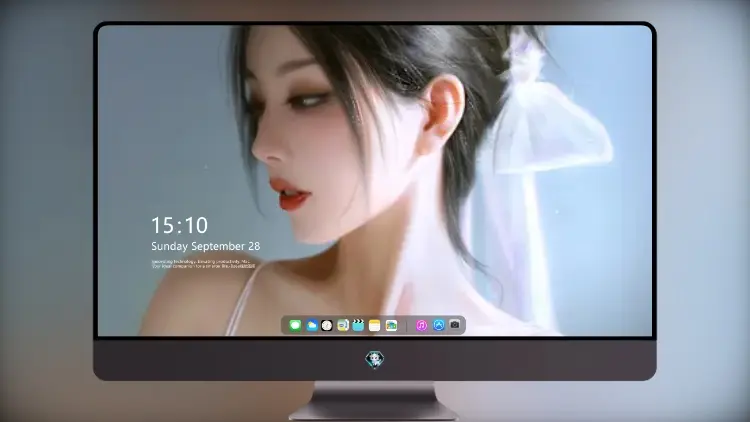Image resolution: width=750 pixels, height=422 pixels.
Task: Open the Weather app in the dock
Action: tap(311, 325)
